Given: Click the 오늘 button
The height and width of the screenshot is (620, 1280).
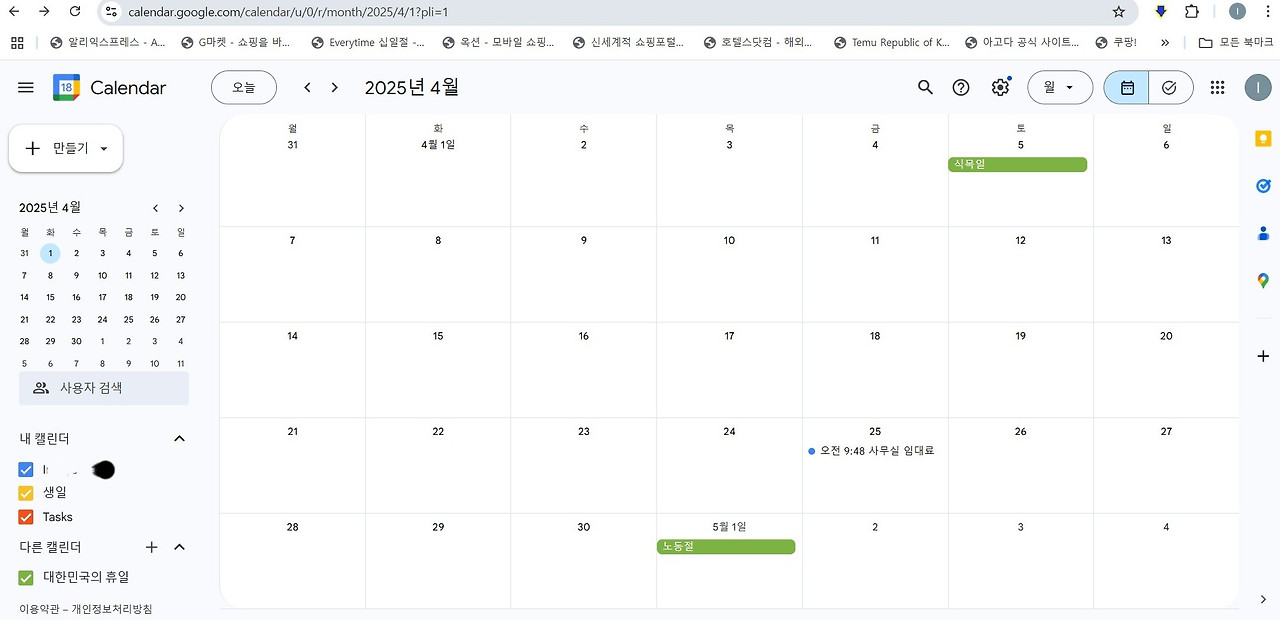Looking at the screenshot, I should [244, 88].
